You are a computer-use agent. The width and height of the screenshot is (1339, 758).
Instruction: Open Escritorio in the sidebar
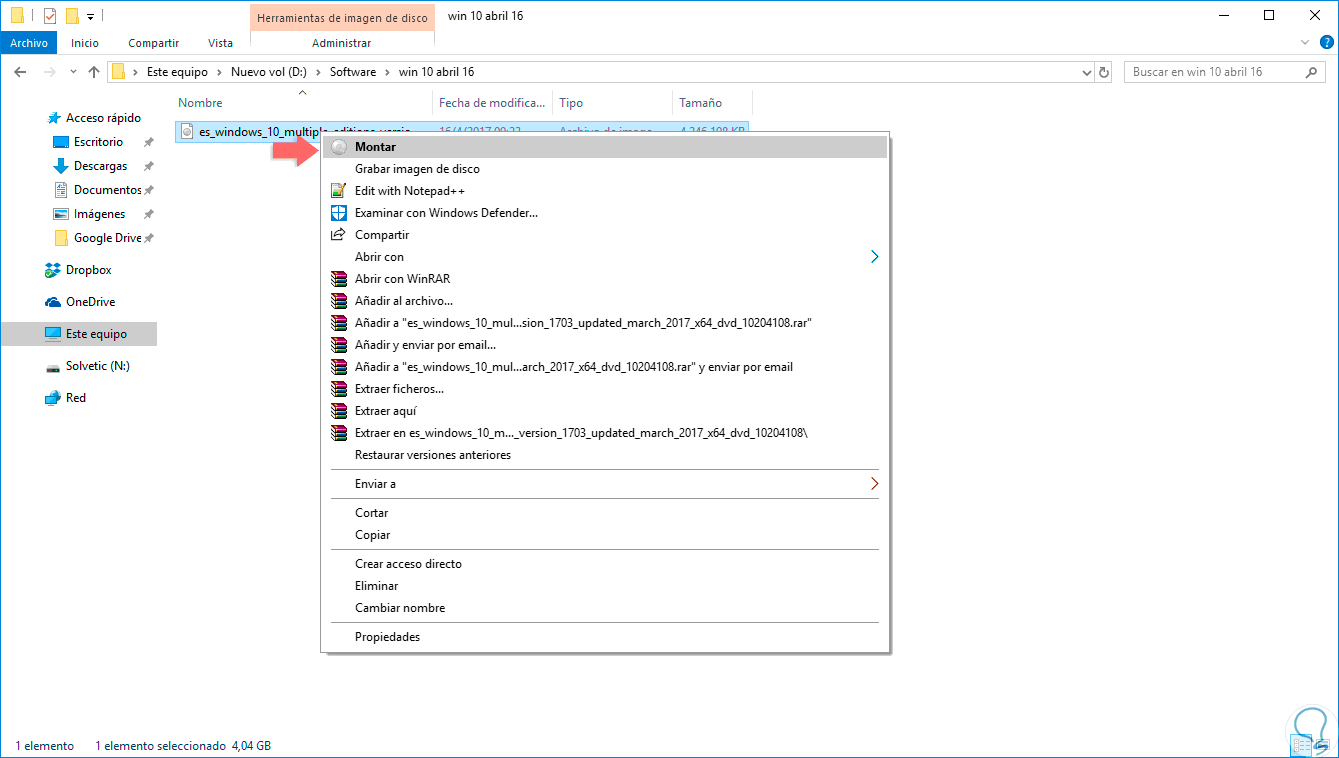click(x=98, y=142)
